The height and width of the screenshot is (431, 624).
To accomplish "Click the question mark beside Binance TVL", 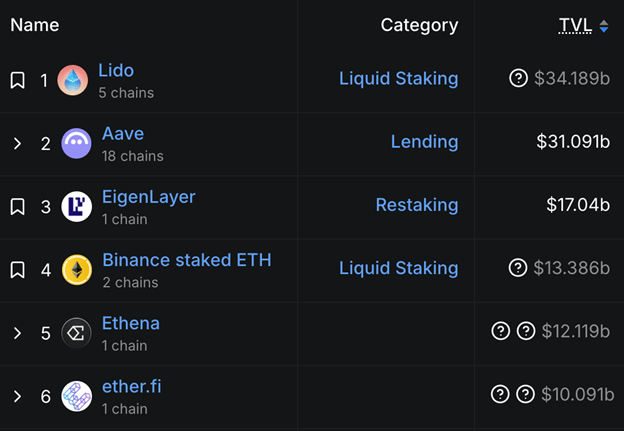I will pos(518,268).
